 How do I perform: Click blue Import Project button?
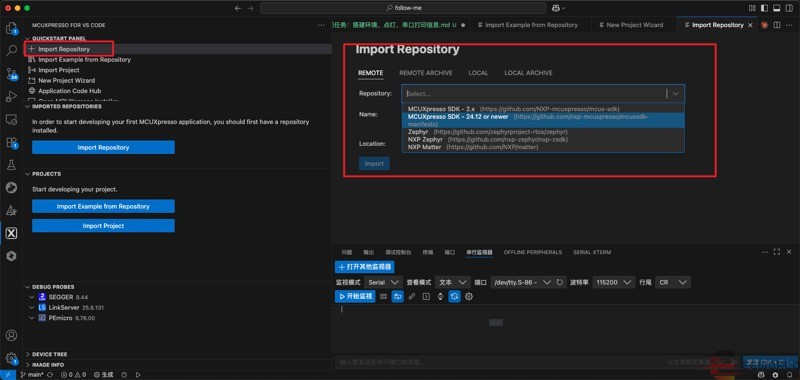[x=103, y=226]
